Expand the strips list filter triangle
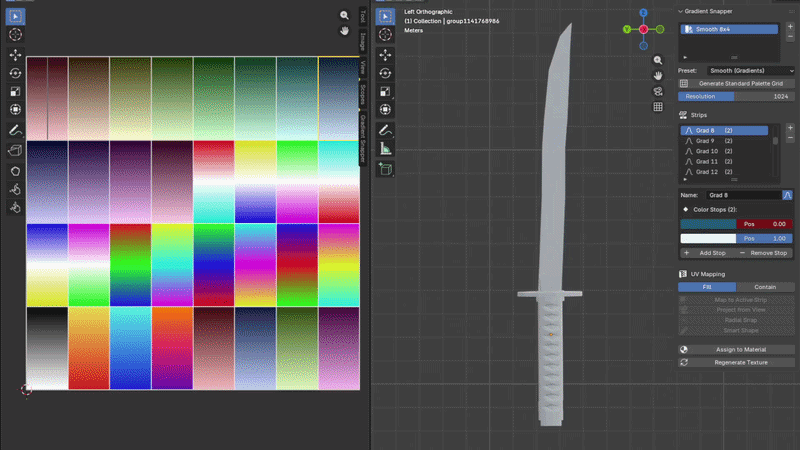 point(685,180)
